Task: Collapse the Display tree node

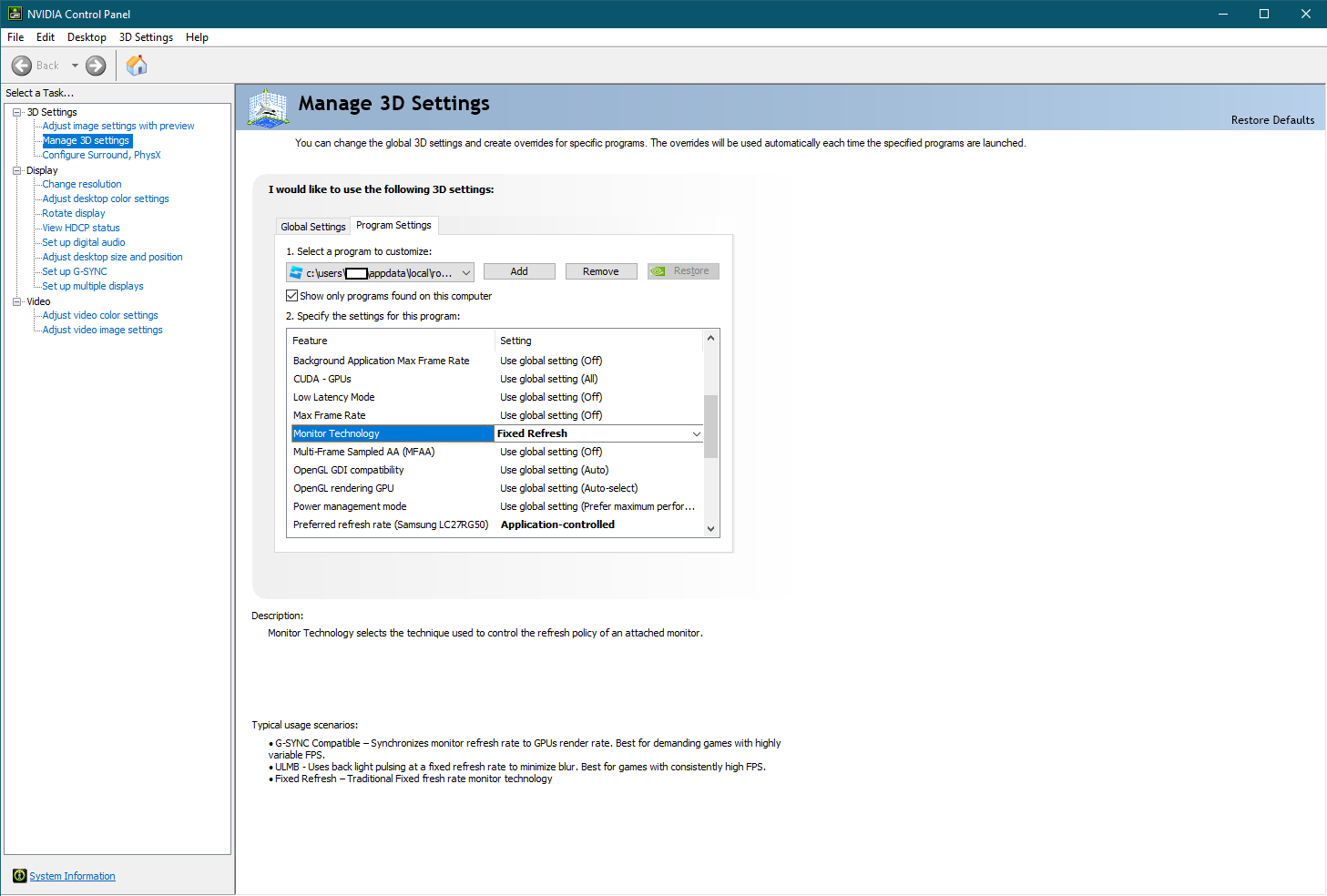Action: (16, 170)
